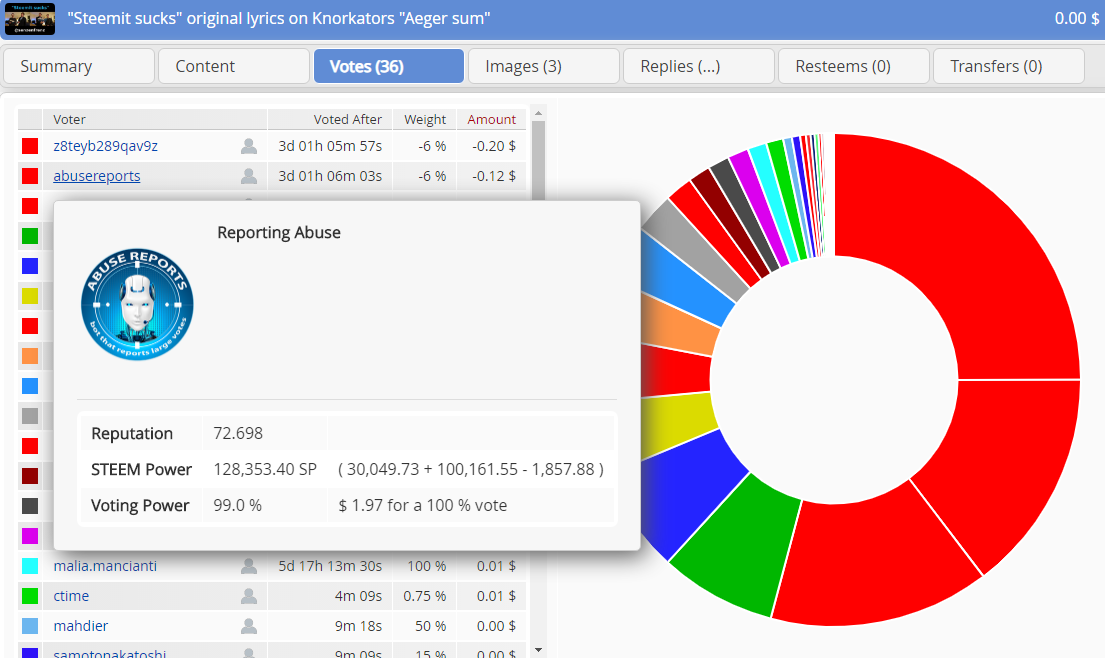Viewport: 1105px width, 658px height.
Task: Sort by the Amount column header
Action: click(x=491, y=119)
